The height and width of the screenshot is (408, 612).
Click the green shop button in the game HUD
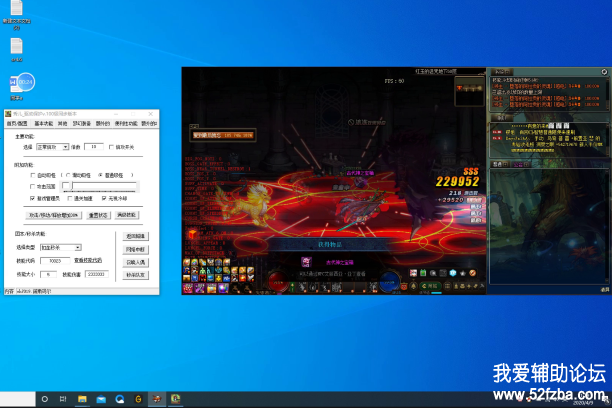(x=430, y=286)
